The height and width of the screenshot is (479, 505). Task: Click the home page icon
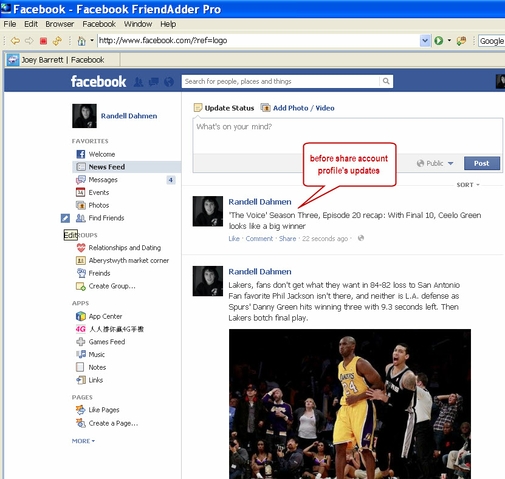81,41
